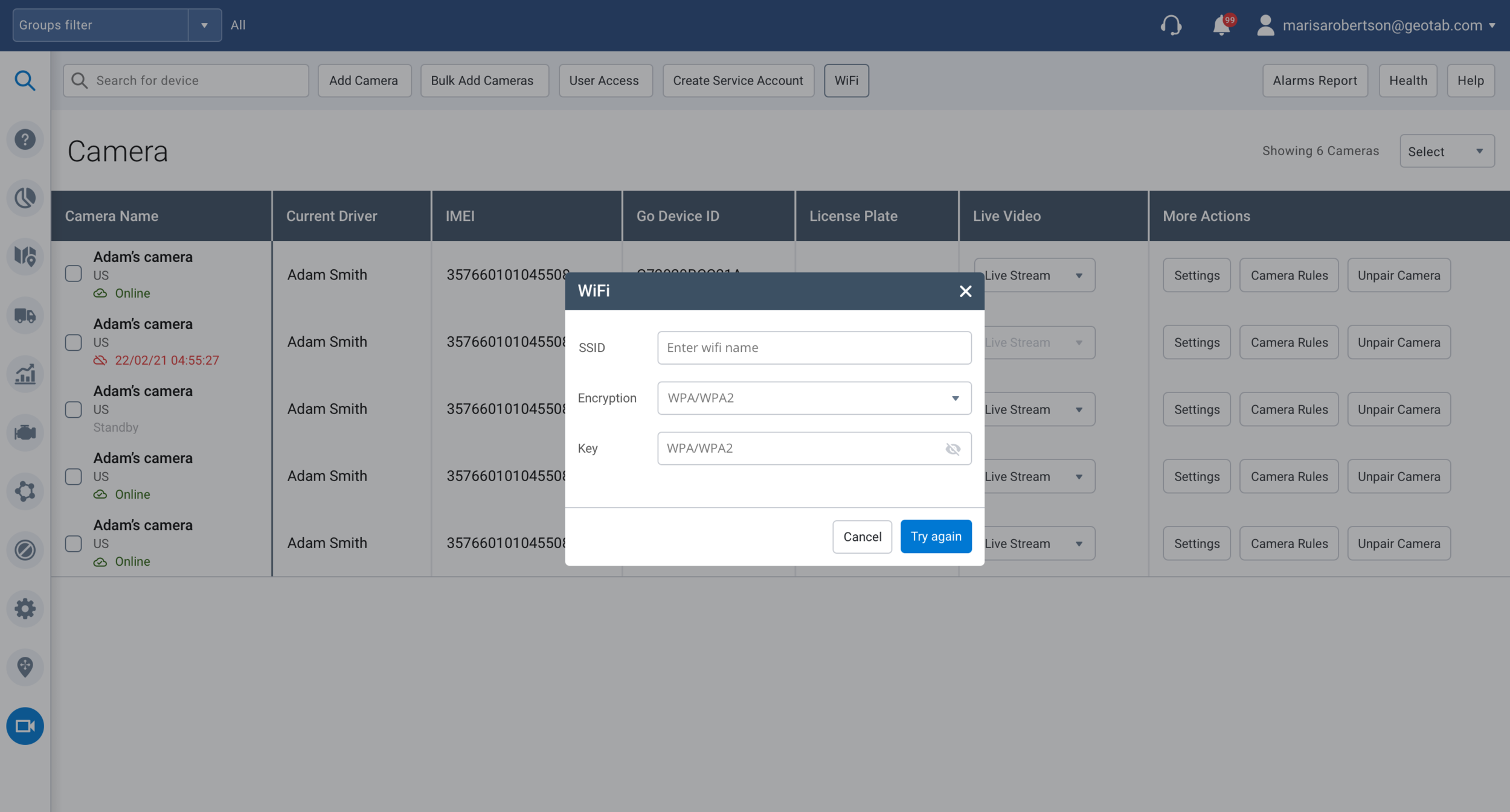Open the notifications bell icon
This screenshot has height=812, width=1510.
1221,25
